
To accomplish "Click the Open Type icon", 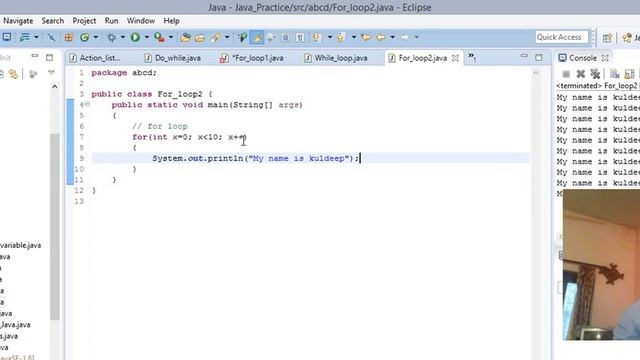I will [185, 38].
